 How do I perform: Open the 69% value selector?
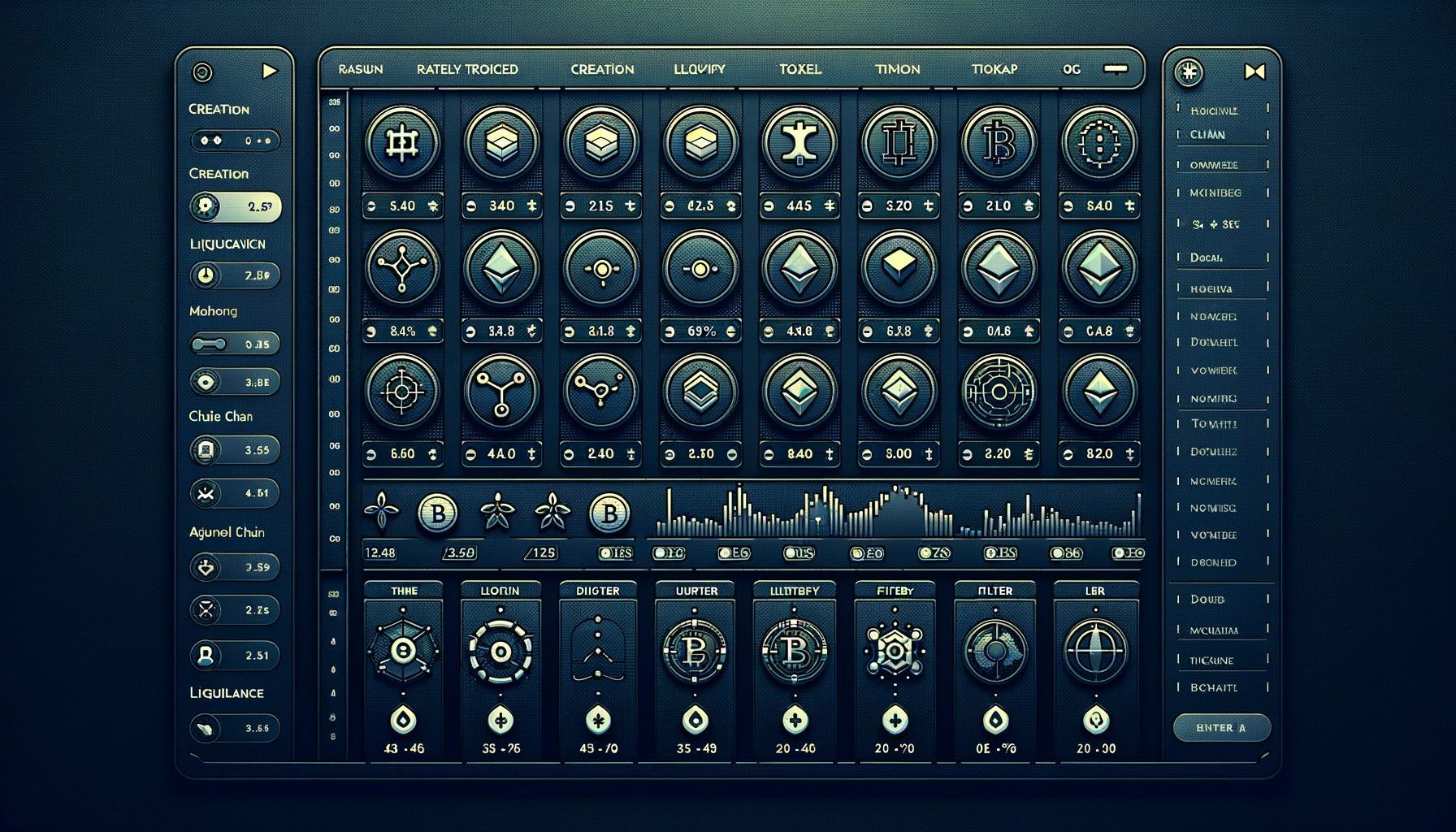pyautogui.click(x=700, y=331)
